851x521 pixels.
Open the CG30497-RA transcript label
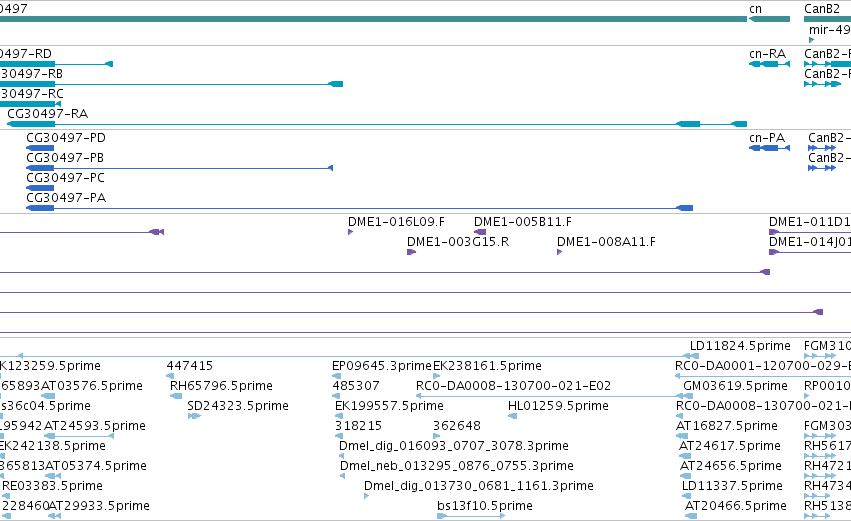point(47,113)
